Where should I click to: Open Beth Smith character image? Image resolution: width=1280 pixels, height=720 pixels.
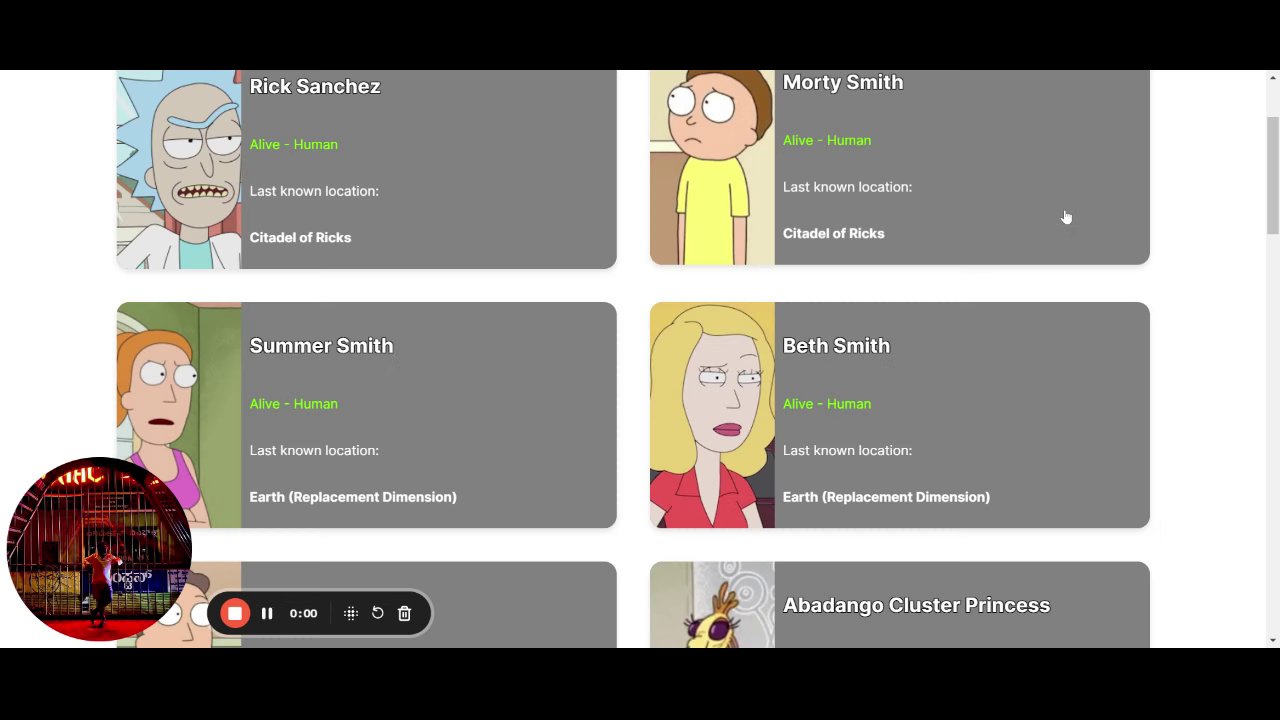(x=712, y=415)
